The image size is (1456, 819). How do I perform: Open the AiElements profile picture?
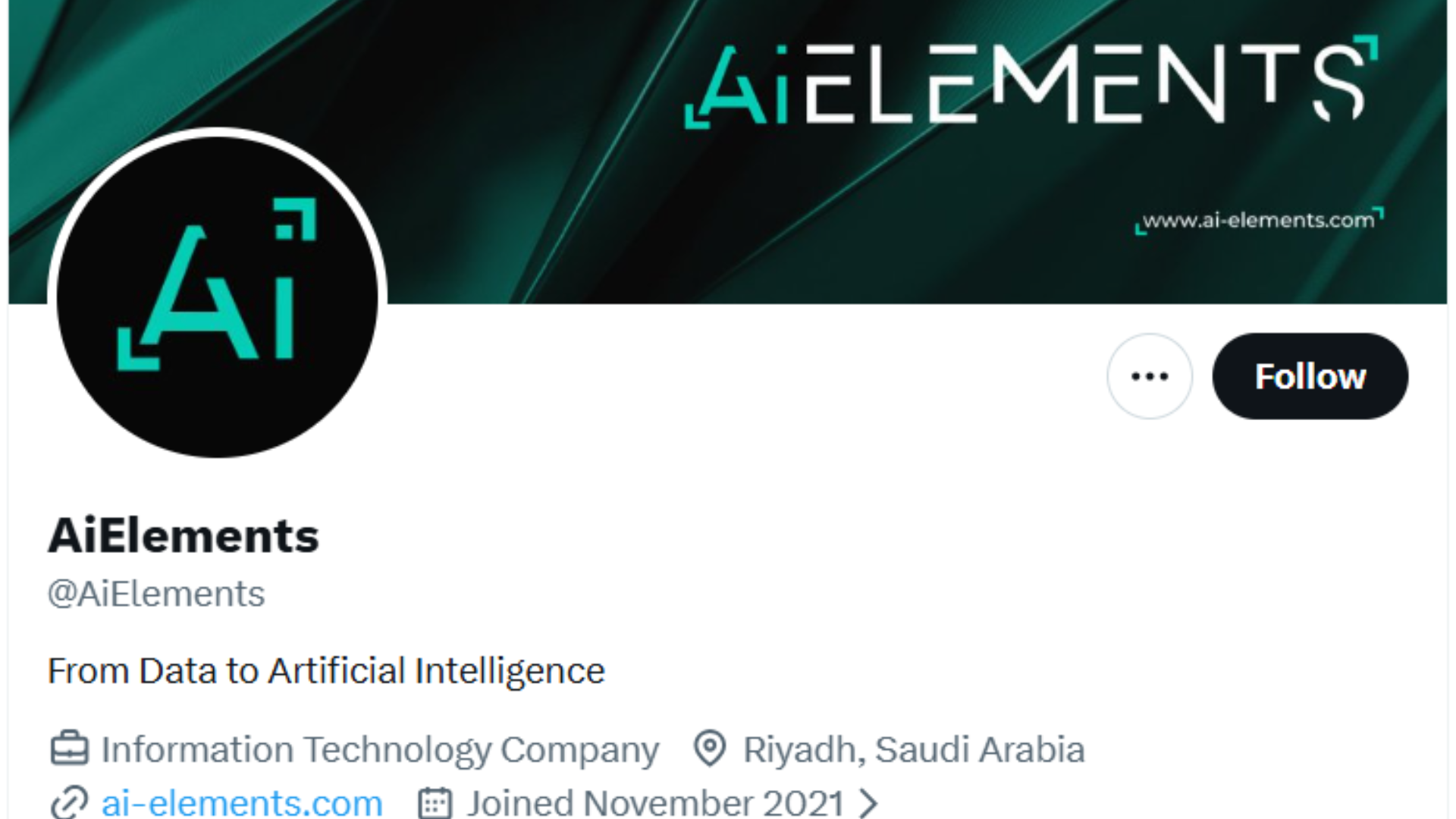pyautogui.click(x=218, y=296)
